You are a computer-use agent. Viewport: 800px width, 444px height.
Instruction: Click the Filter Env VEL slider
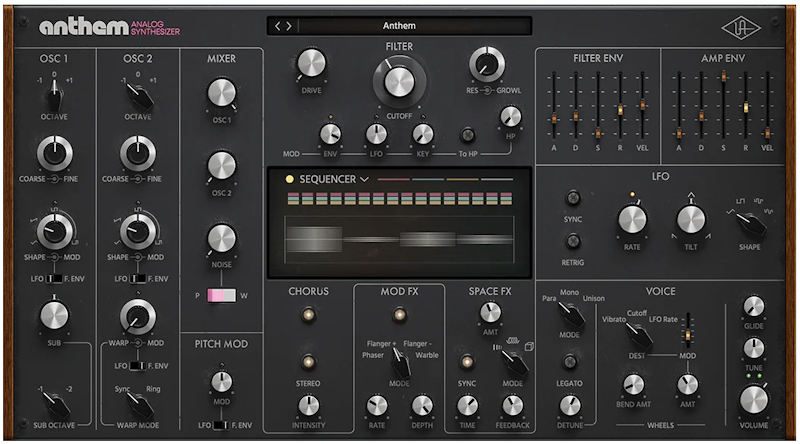(x=642, y=105)
